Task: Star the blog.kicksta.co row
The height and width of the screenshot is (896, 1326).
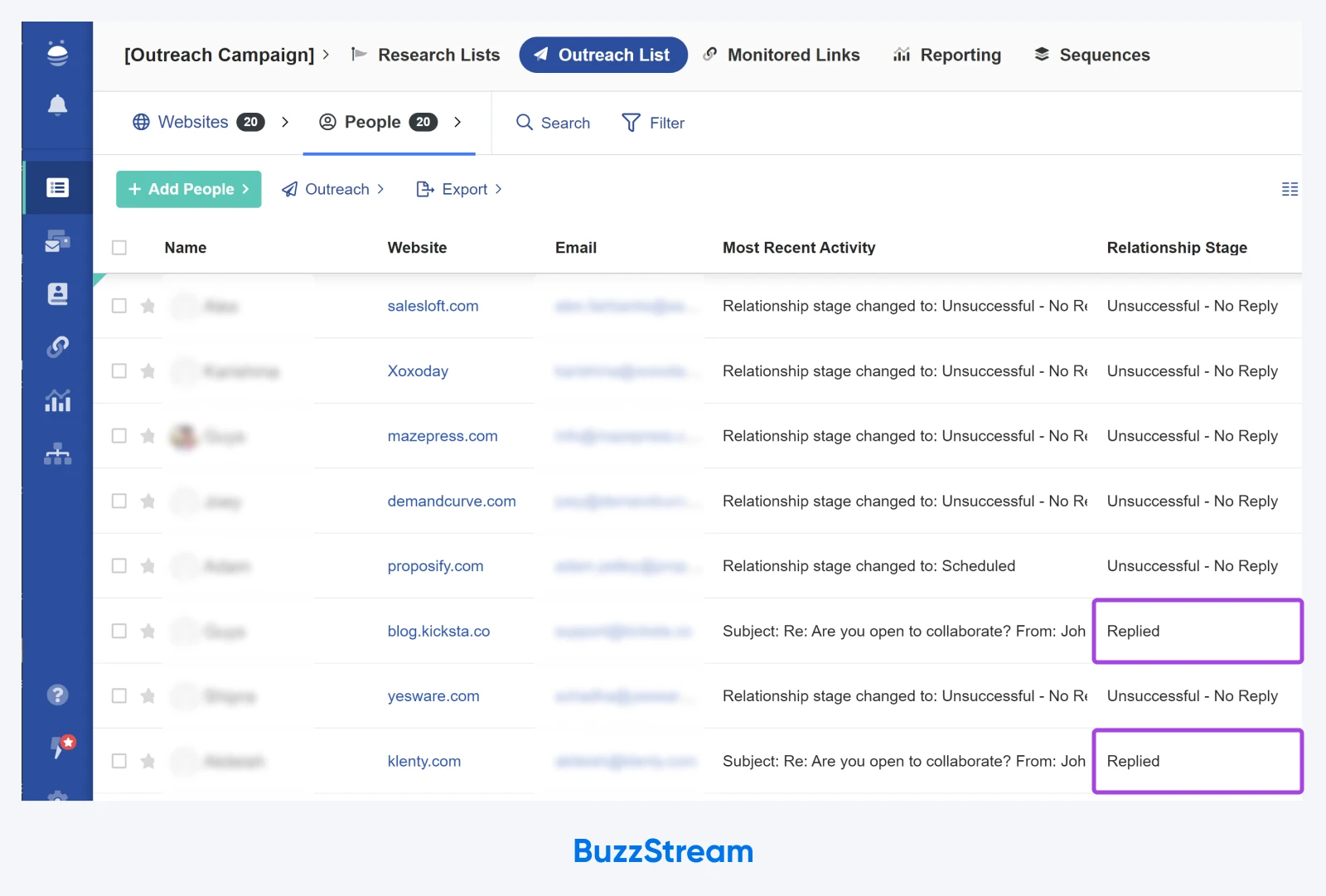Action: [x=148, y=631]
